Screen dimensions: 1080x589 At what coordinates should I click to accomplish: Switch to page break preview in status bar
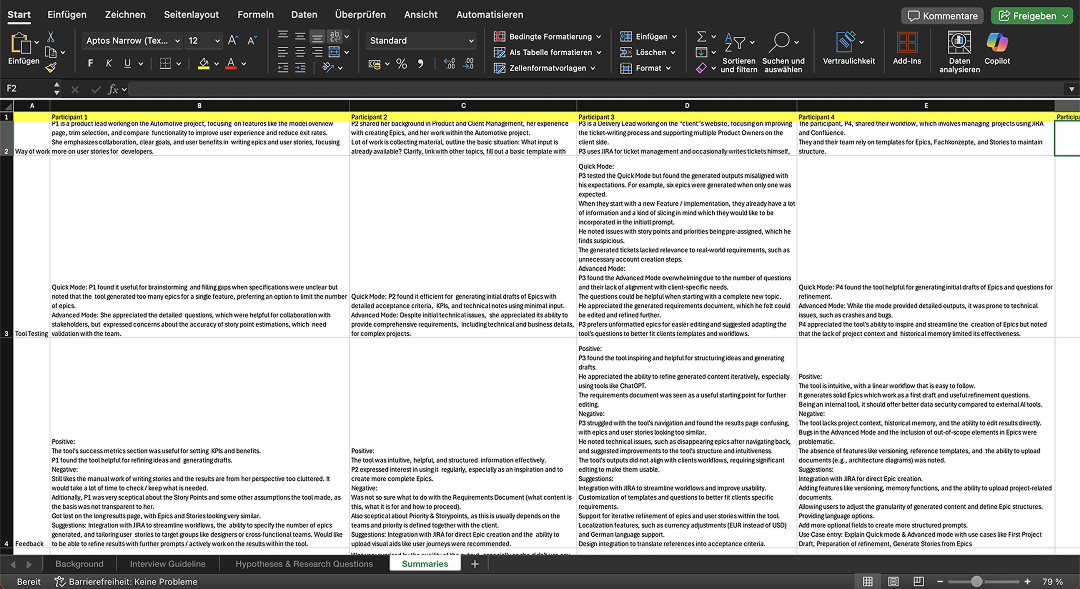pyautogui.click(x=918, y=582)
